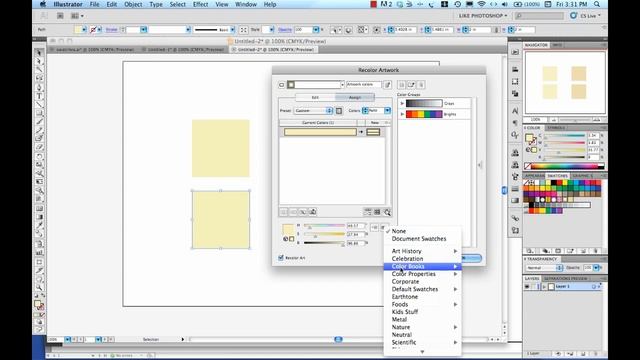Expand the Brights color group
The image size is (640, 360).
click(x=402, y=114)
